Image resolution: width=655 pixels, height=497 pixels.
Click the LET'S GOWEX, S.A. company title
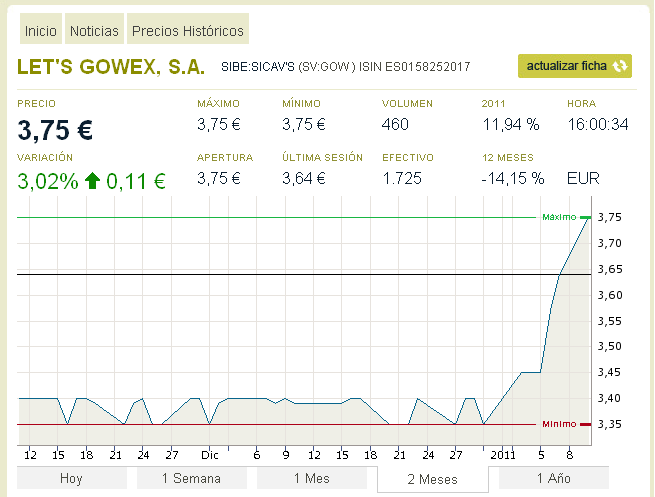111,67
